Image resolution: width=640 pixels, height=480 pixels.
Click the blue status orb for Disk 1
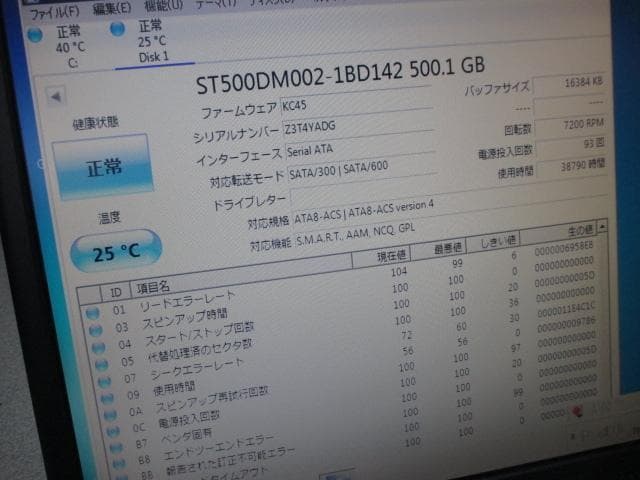[x=118, y=29]
